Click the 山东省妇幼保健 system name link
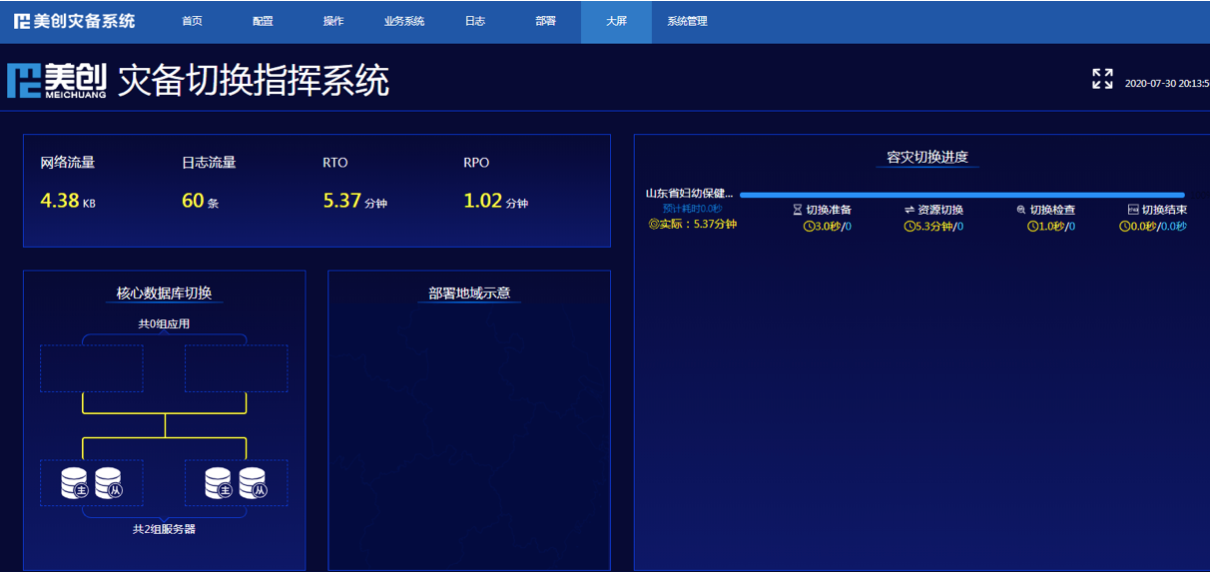This screenshot has height=572, width=1210. tap(689, 194)
